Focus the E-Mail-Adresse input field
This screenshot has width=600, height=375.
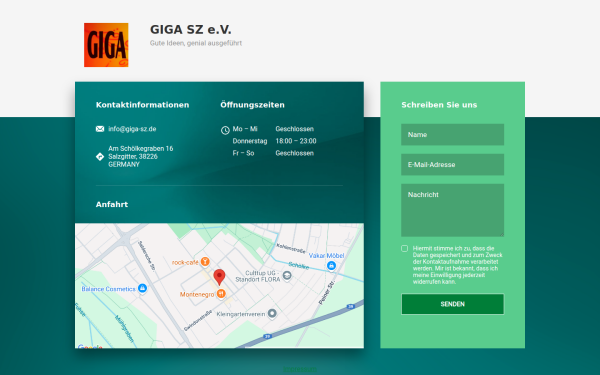point(453,165)
